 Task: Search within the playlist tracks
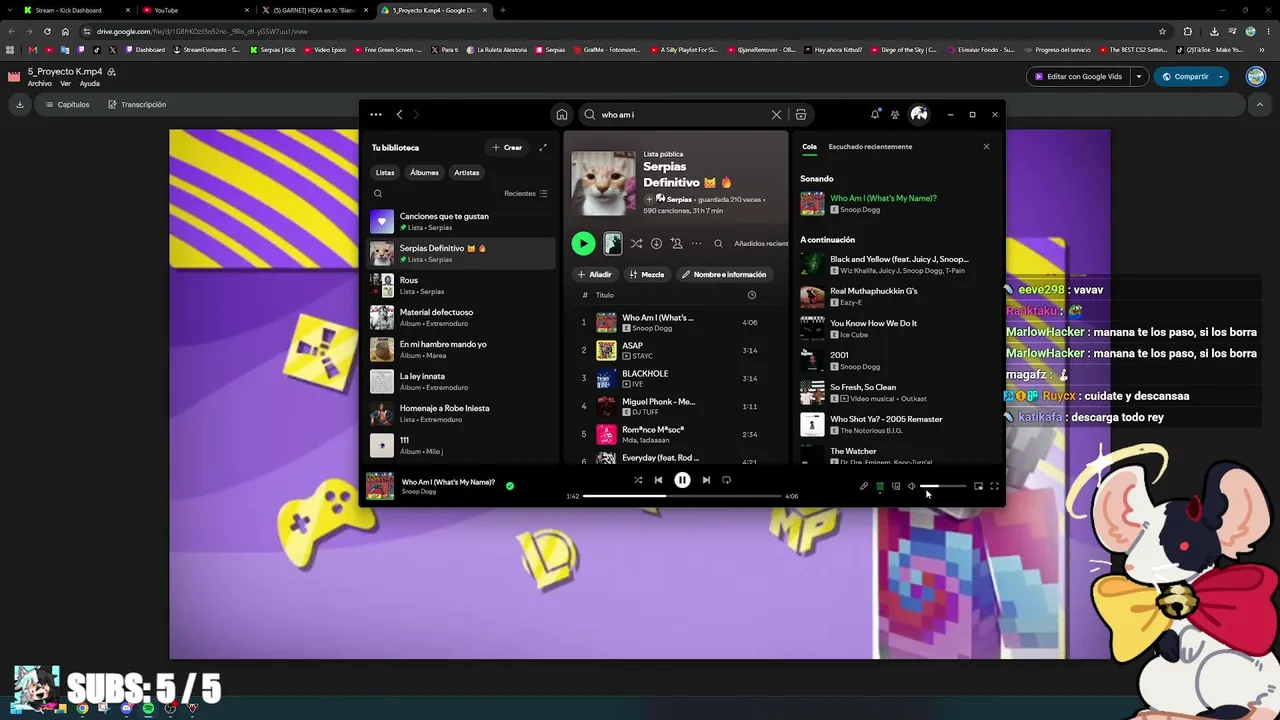[718, 244]
